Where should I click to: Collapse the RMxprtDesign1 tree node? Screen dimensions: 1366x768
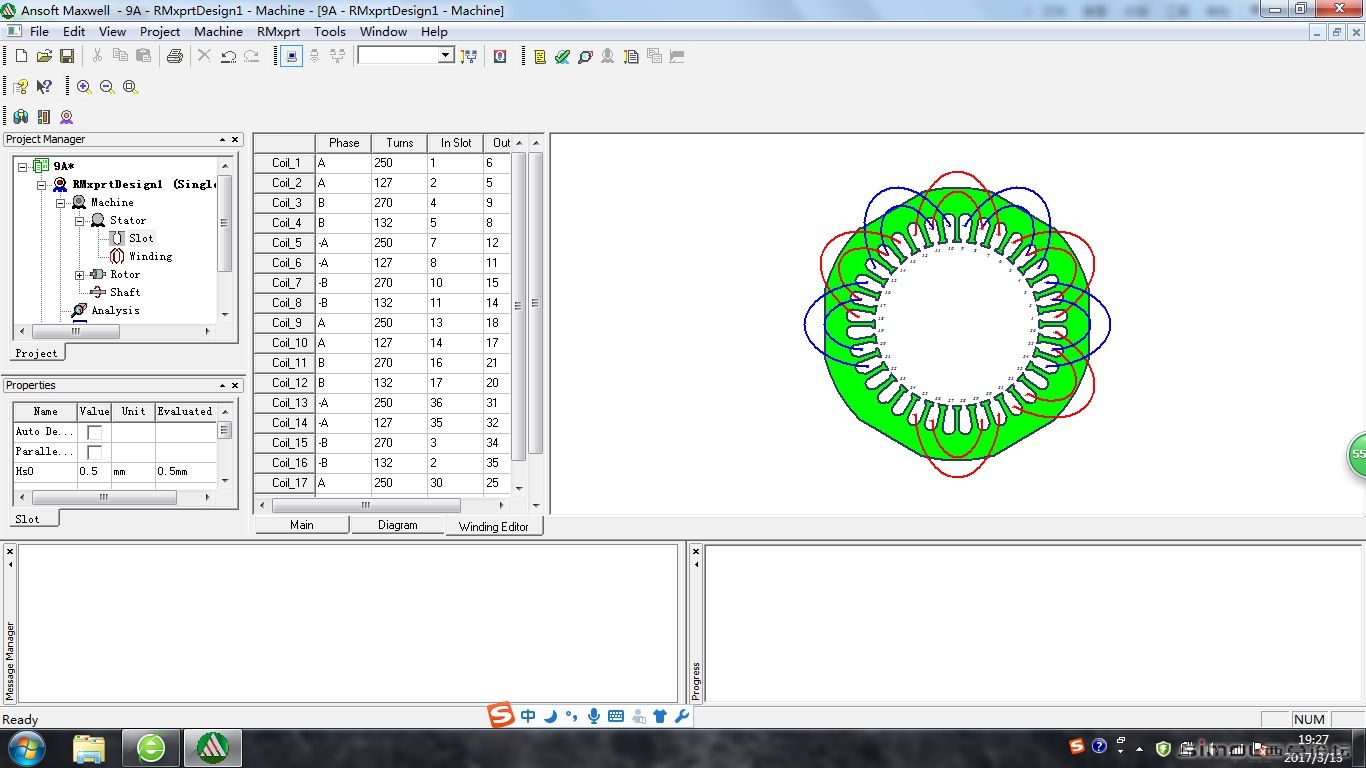(41, 184)
